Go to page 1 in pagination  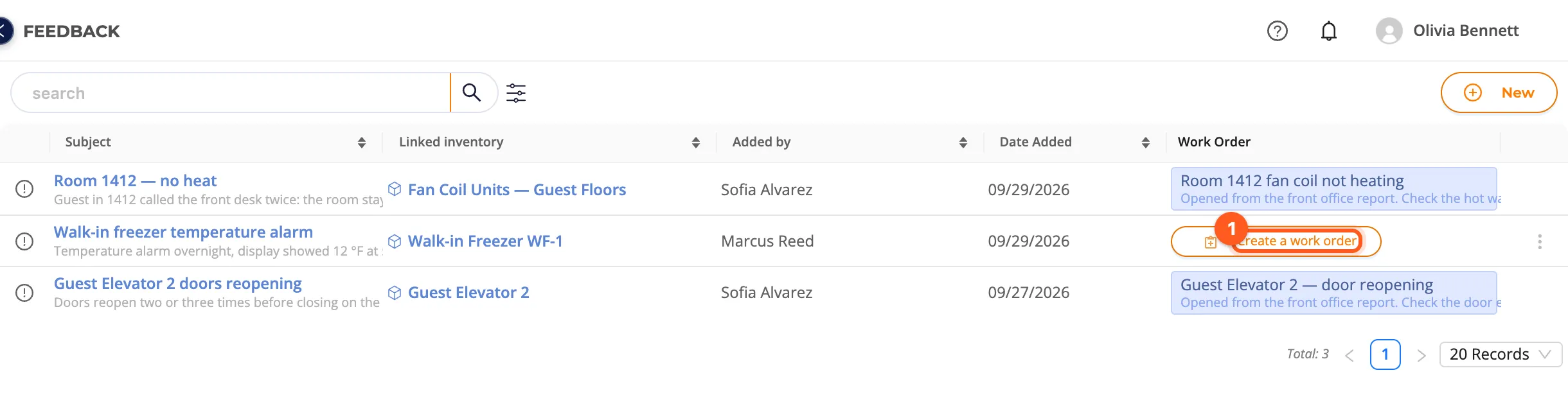coord(1385,354)
